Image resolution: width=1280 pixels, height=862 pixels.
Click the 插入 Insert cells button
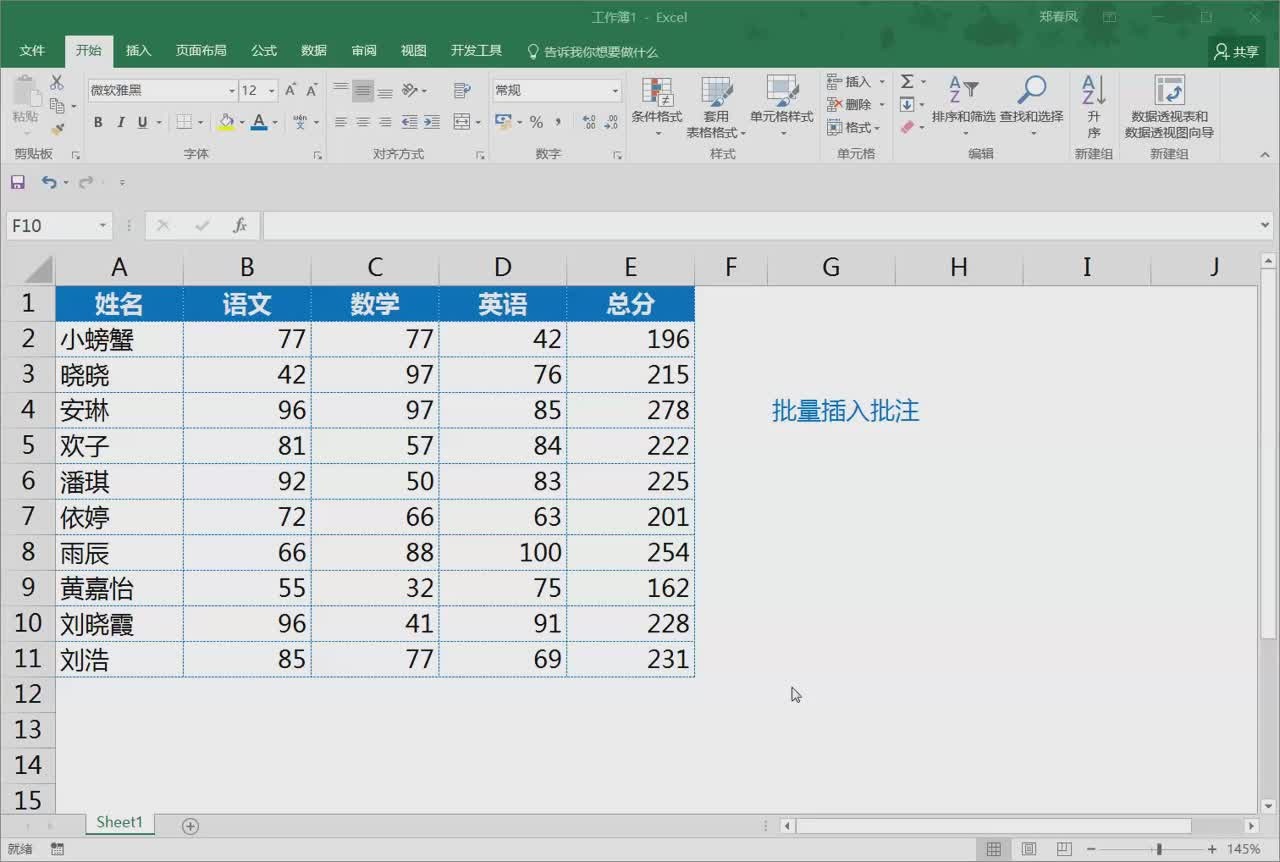click(856, 82)
